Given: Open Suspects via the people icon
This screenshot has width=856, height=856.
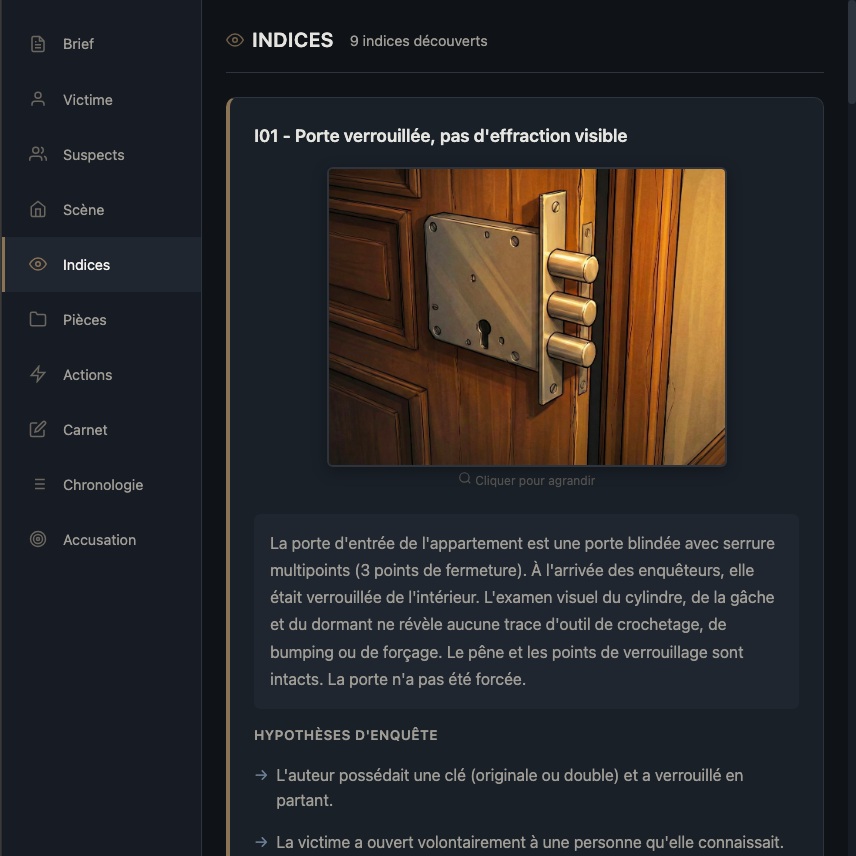Looking at the screenshot, I should [x=38, y=154].
